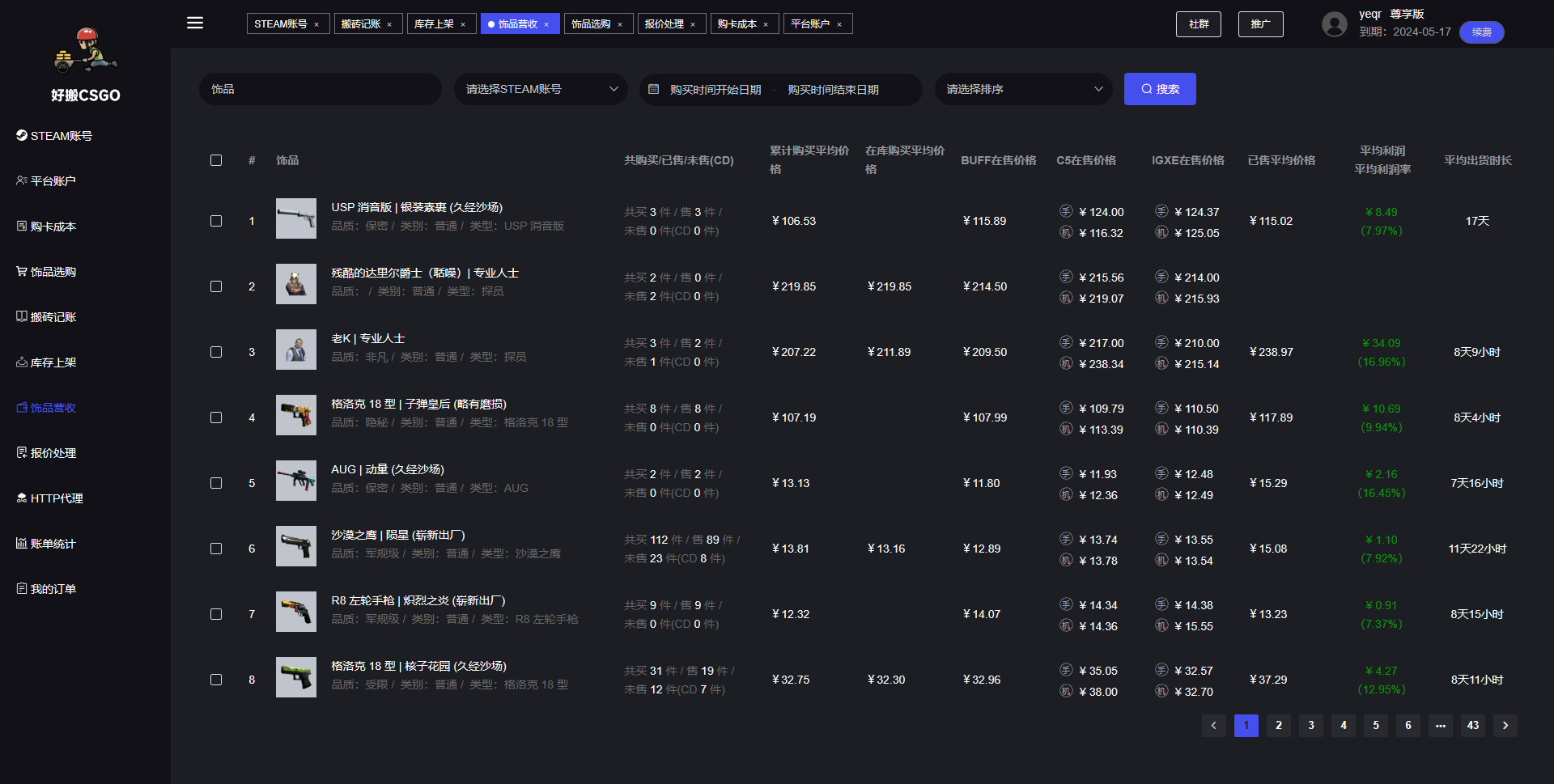Screen dimensions: 1554x784
Task: Open 饰品选购 in the sidebar
Action: click(x=46, y=272)
